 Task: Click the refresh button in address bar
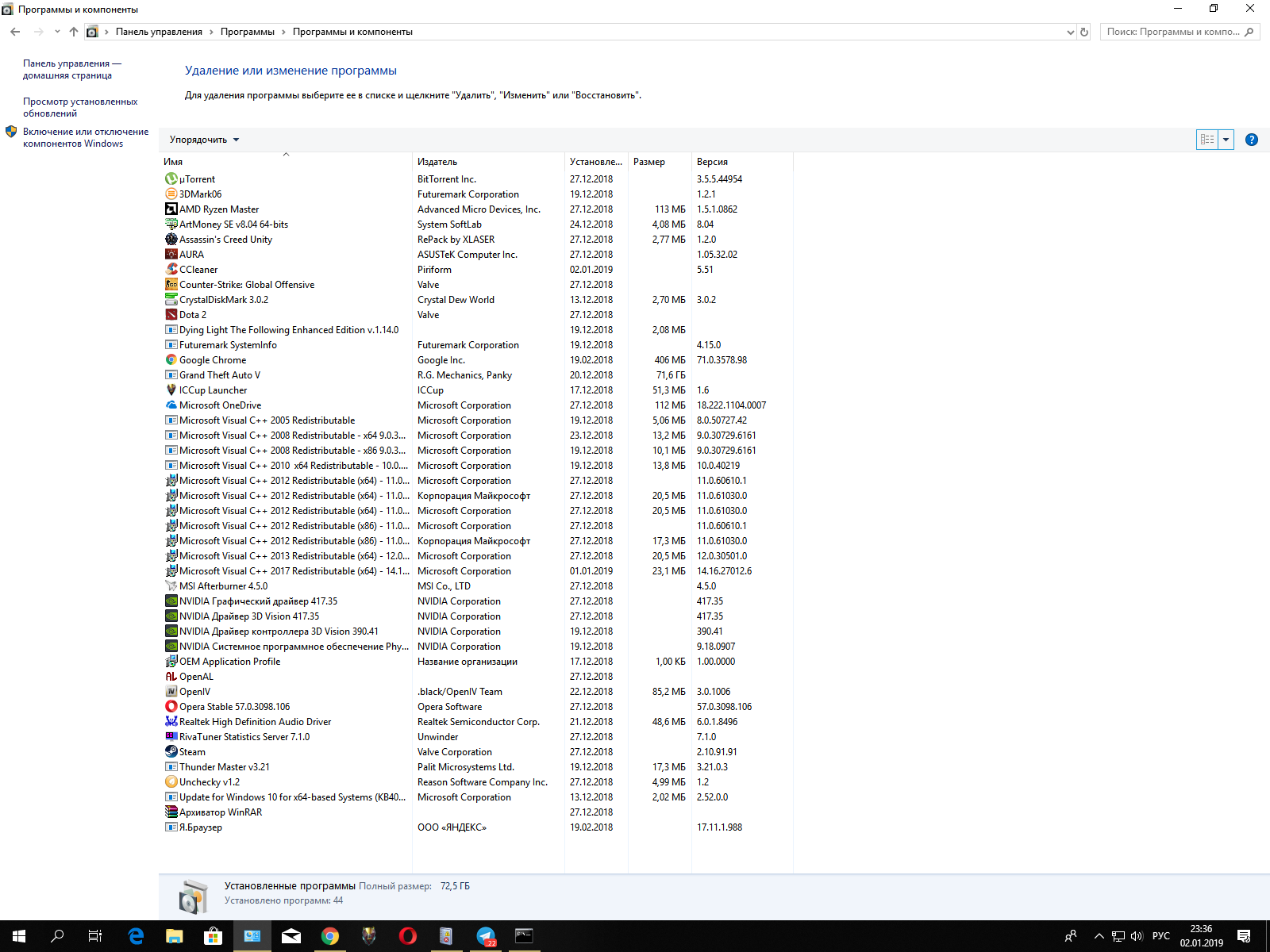point(1084,32)
